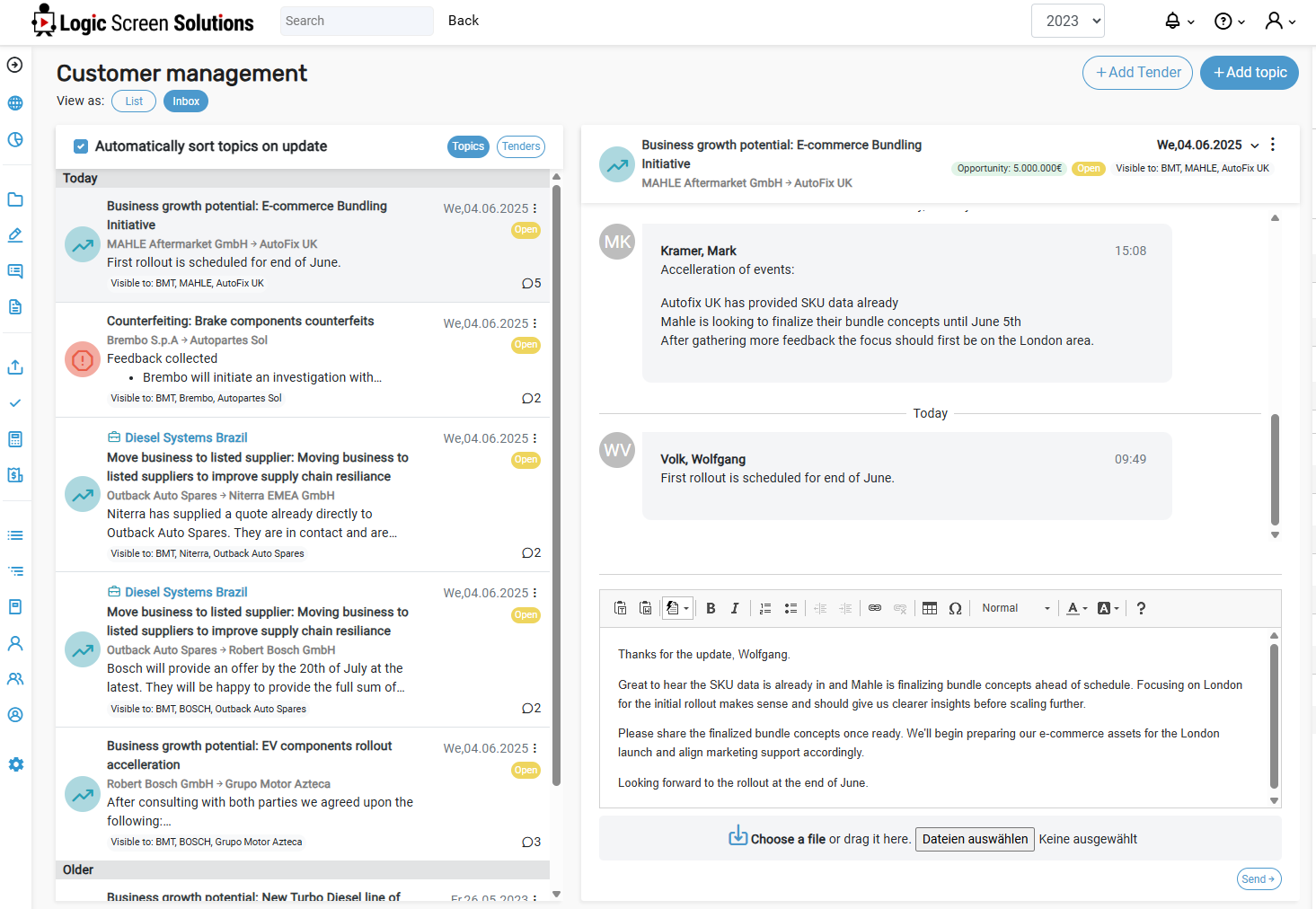Click the Opportunity: 5.000.000€ badge
The height and width of the screenshot is (909, 1316).
coord(1009,168)
